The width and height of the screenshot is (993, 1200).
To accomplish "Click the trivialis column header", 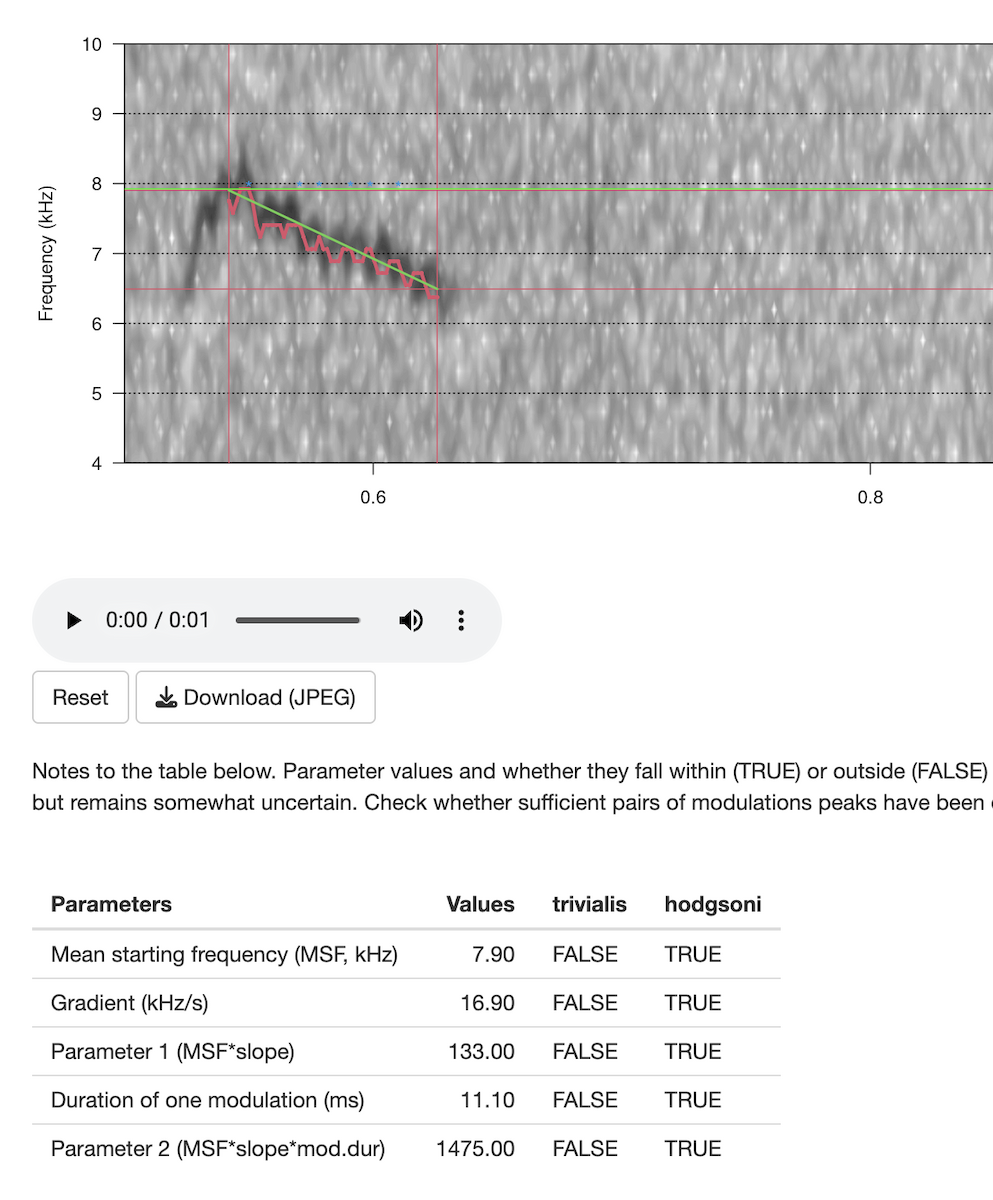I will pyautogui.click(x=589, y=905).
